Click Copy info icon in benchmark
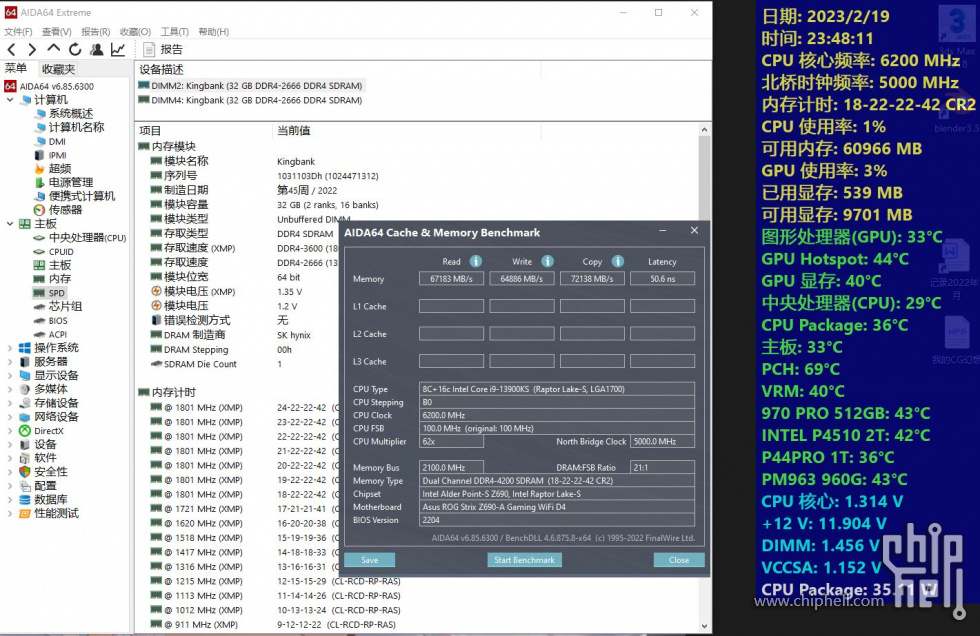Viewport: 980px width, 636px height. [618, 261]
